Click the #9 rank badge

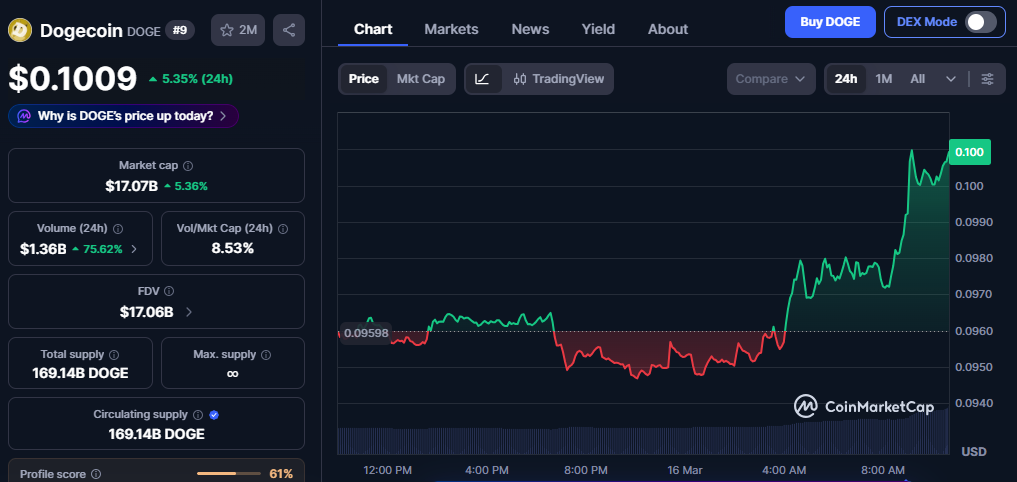[180, 30]
